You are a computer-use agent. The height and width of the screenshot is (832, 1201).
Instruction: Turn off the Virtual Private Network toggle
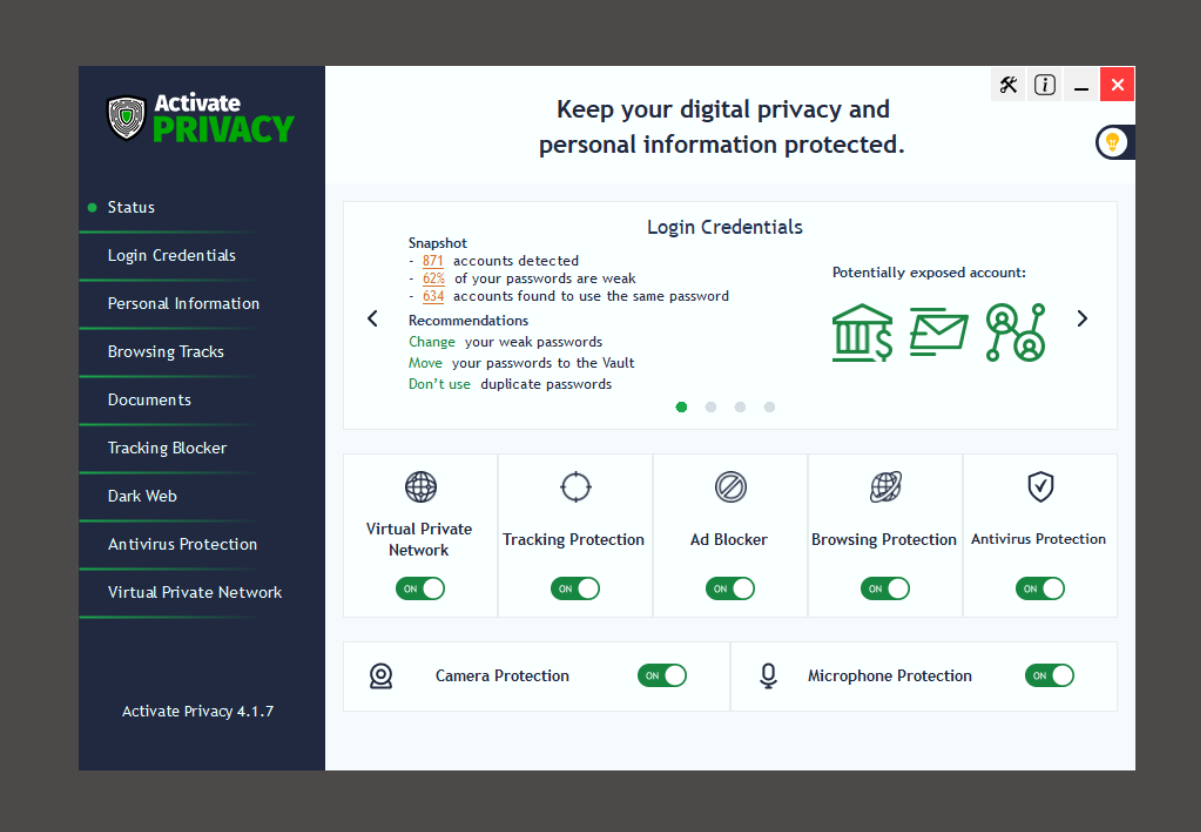(x=420, y=589)
